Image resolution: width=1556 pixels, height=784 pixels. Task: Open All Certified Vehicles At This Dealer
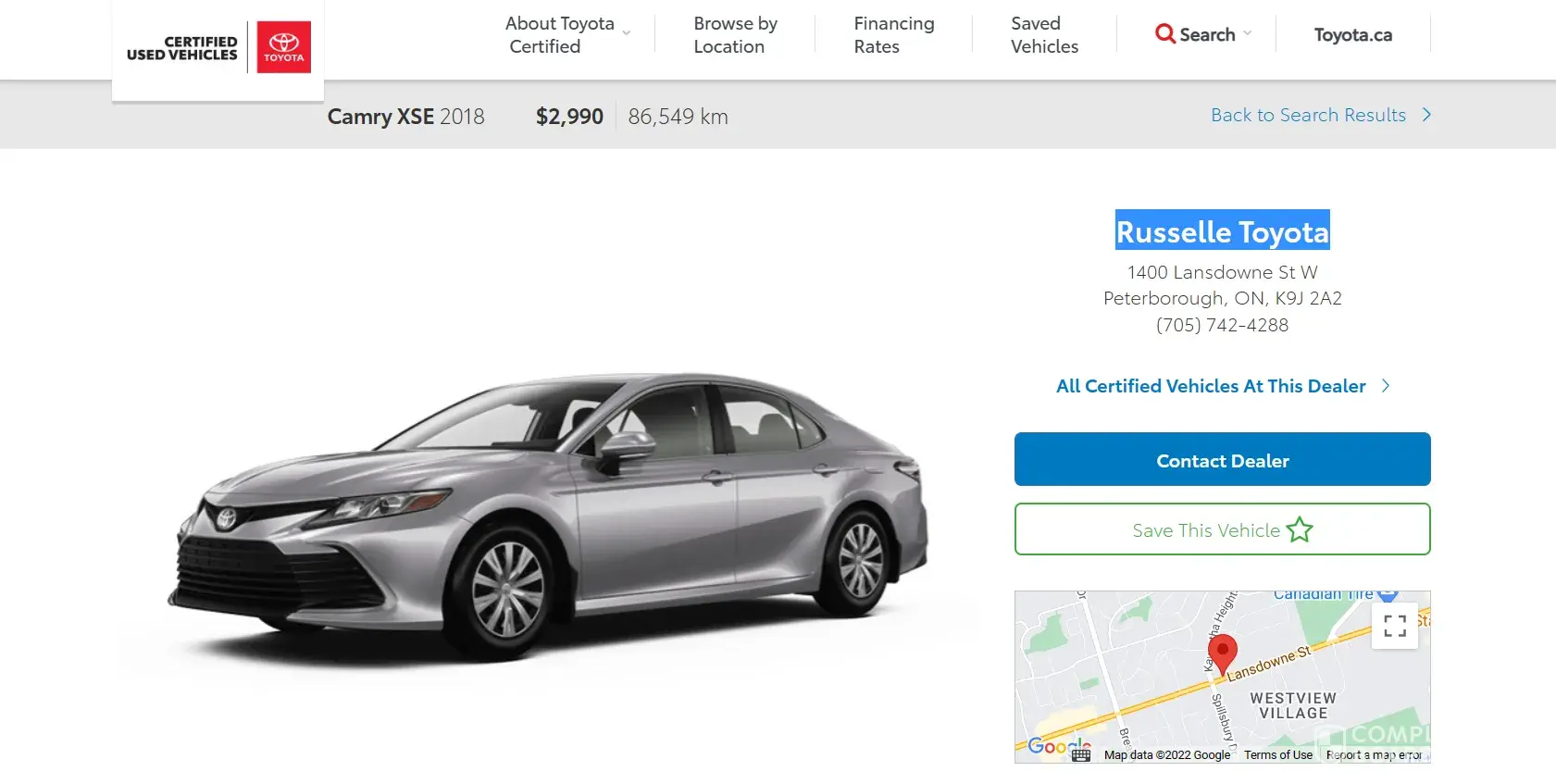pos(1211,386)
